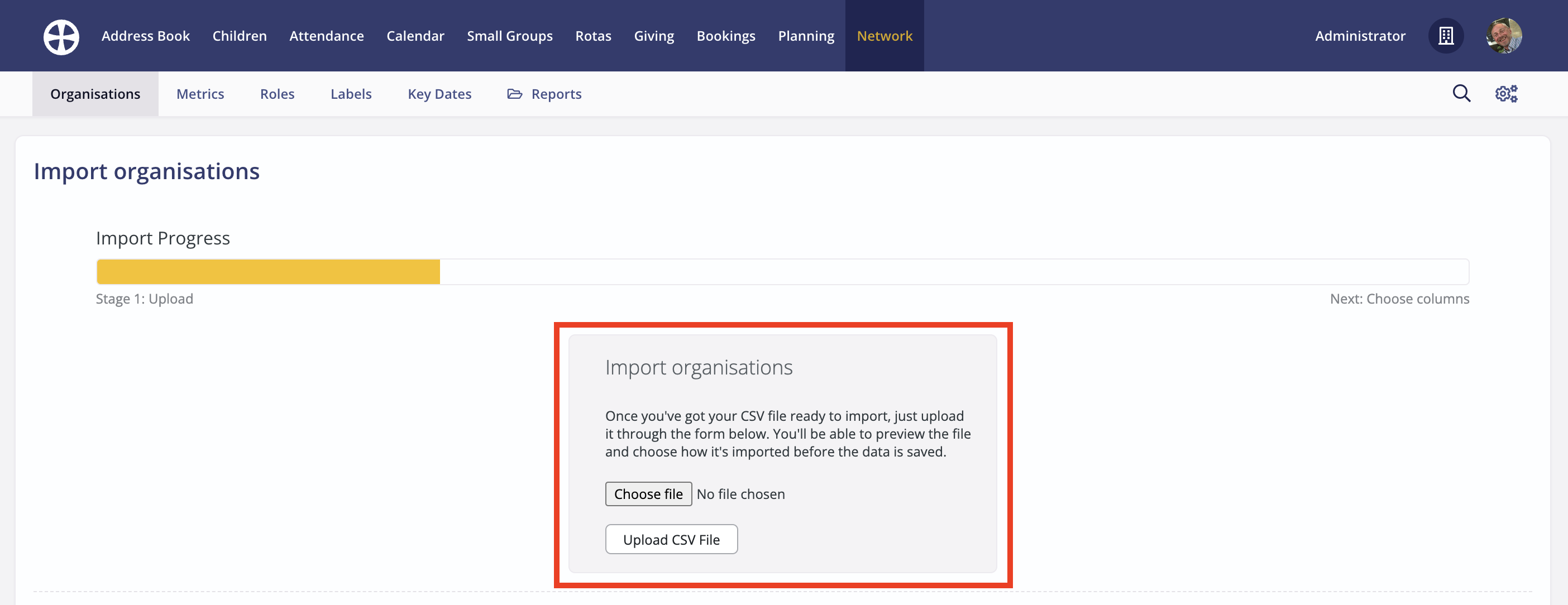Switch to Attendance module
Screen dimensions: 1568x605
[x=326, y=36]
